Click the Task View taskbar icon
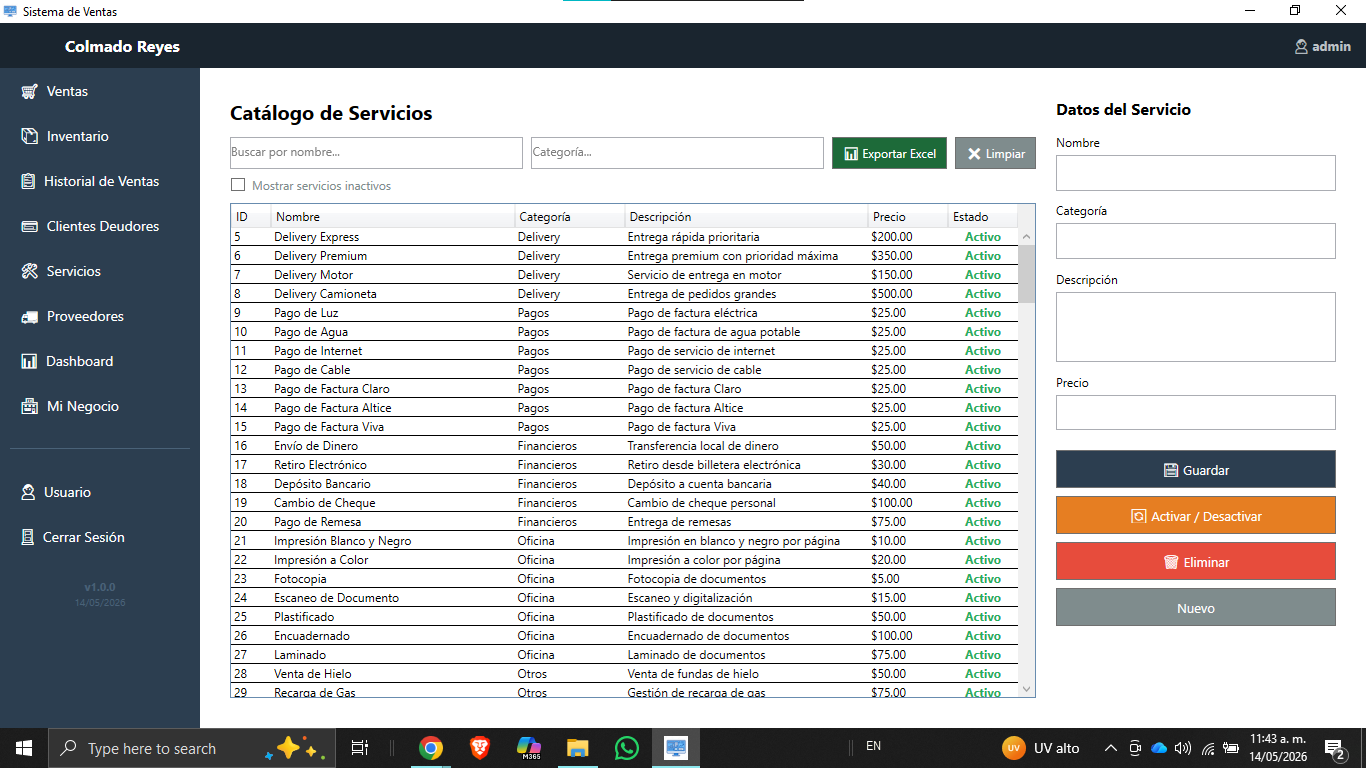 point(360,748)
